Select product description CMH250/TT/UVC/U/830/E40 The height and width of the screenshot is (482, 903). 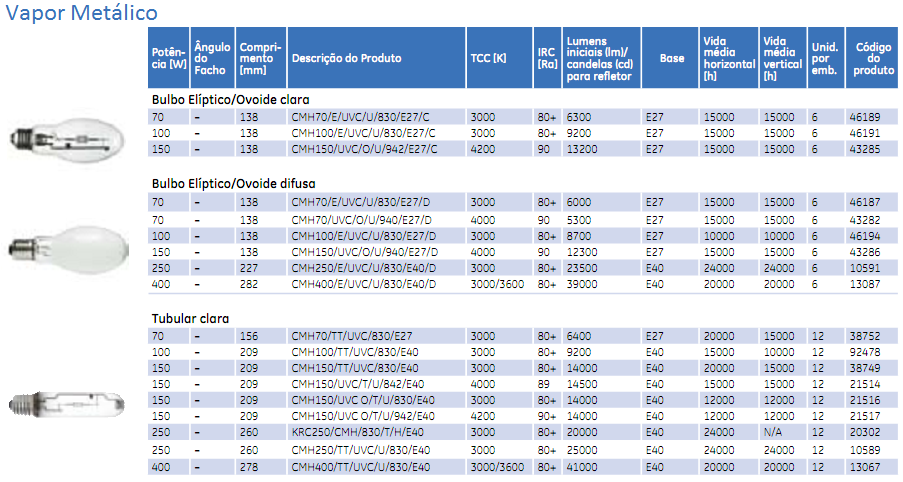point(361,450)
